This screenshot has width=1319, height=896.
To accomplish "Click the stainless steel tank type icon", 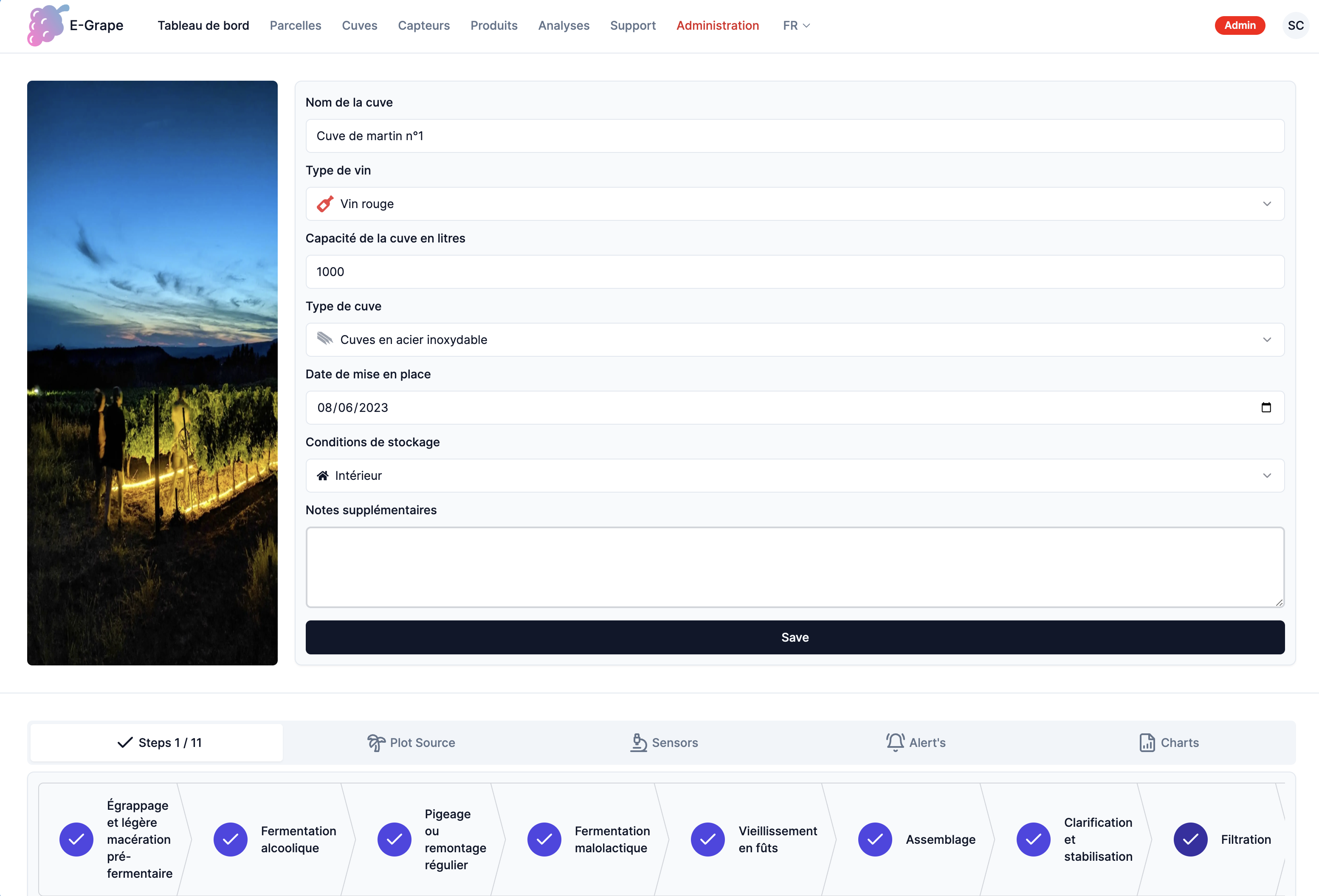I will 324,339.
